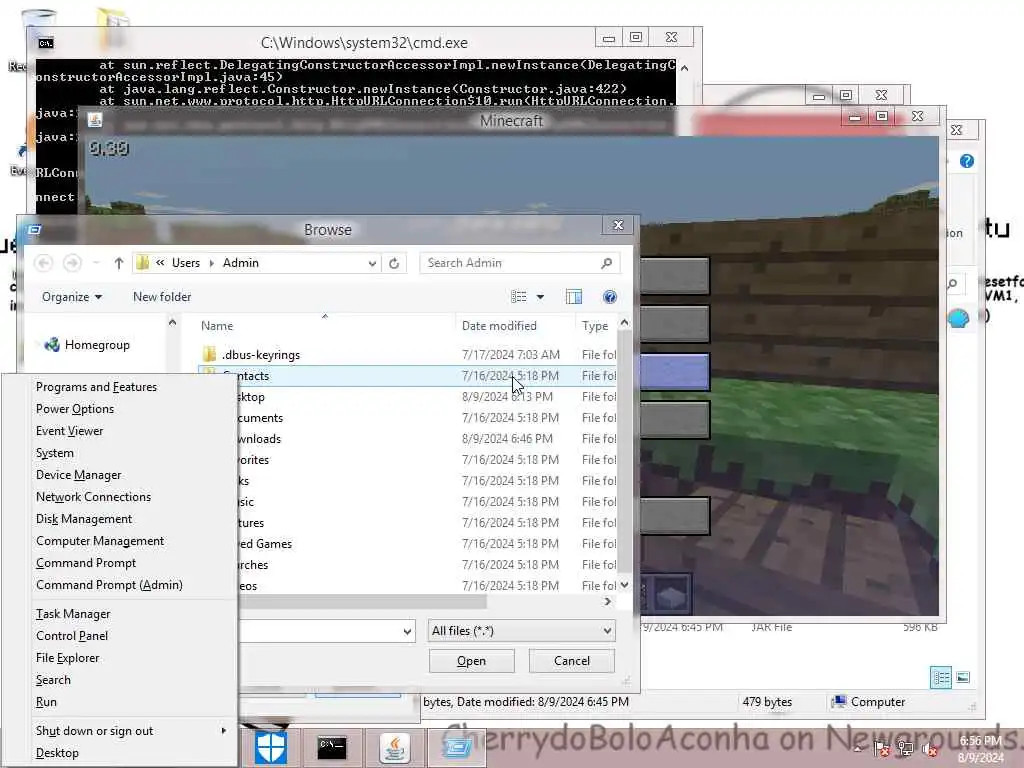Go up one folder level in Browse dialog
This screenshot has width=1024, height=768.
(x=118, y=263)
